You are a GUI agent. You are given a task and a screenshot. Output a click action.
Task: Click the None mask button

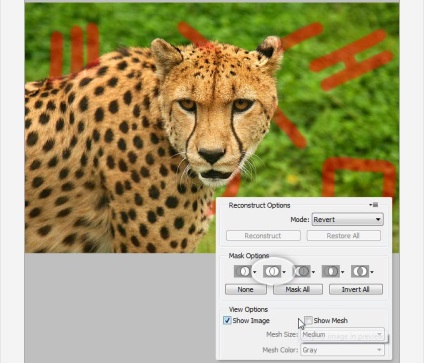click(246, 289)
